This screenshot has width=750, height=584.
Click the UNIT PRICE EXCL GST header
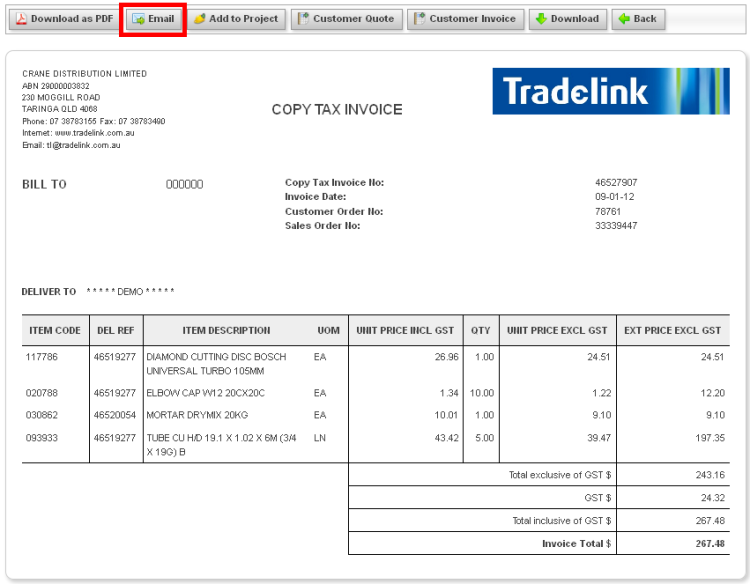click(557, 331)
